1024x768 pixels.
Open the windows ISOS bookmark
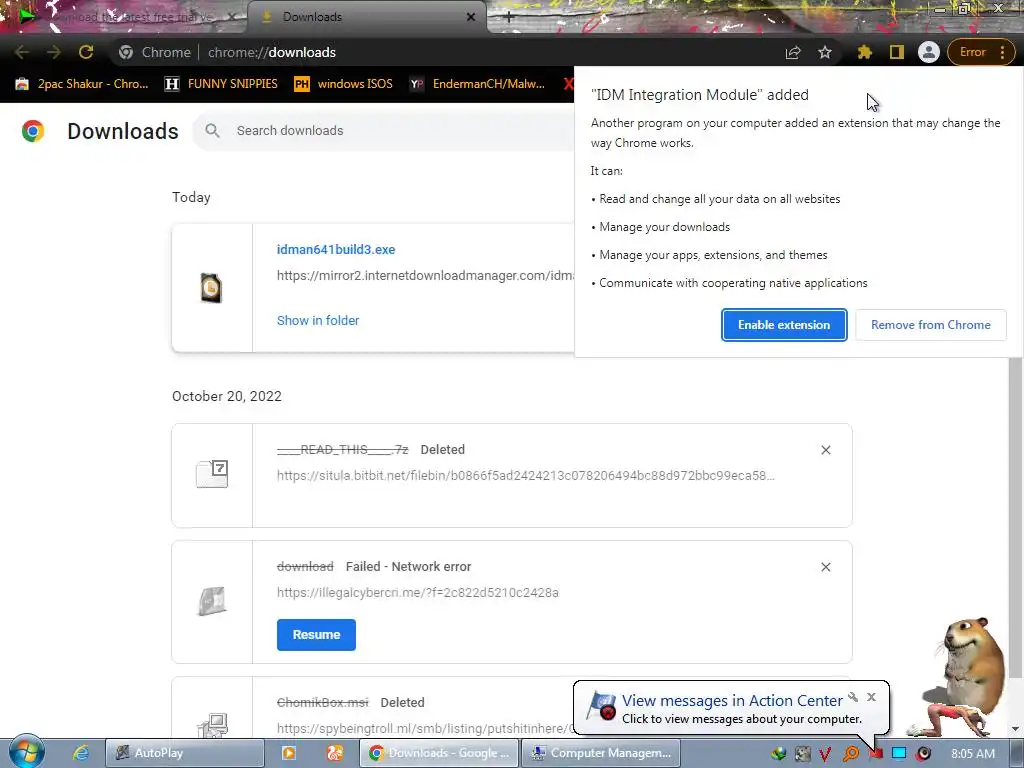(x=344, y=84)
